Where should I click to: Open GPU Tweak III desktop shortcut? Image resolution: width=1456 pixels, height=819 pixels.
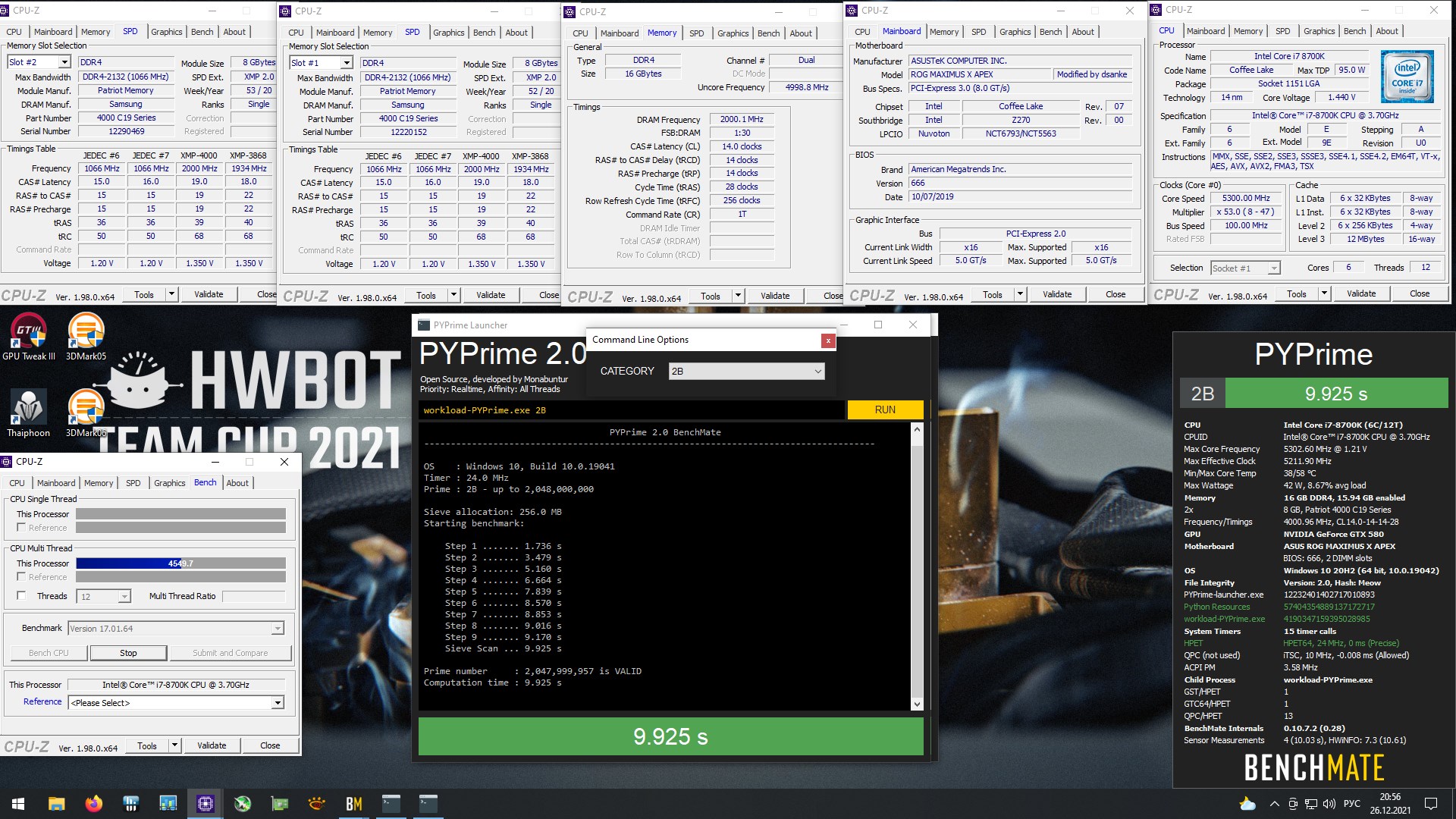[29, 337]
